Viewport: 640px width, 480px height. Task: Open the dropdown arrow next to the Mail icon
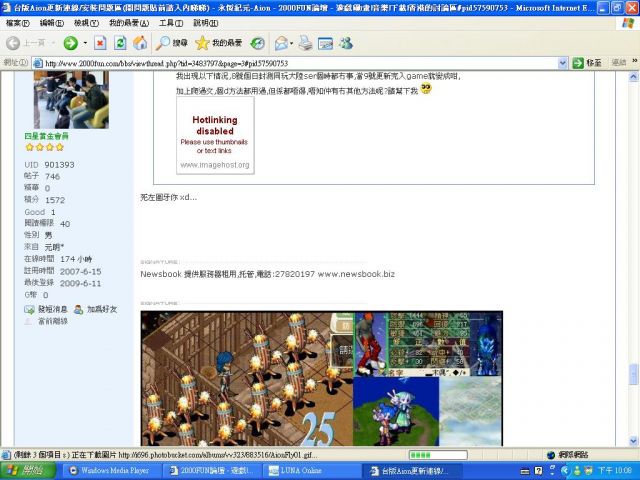(x=291, y=43)
